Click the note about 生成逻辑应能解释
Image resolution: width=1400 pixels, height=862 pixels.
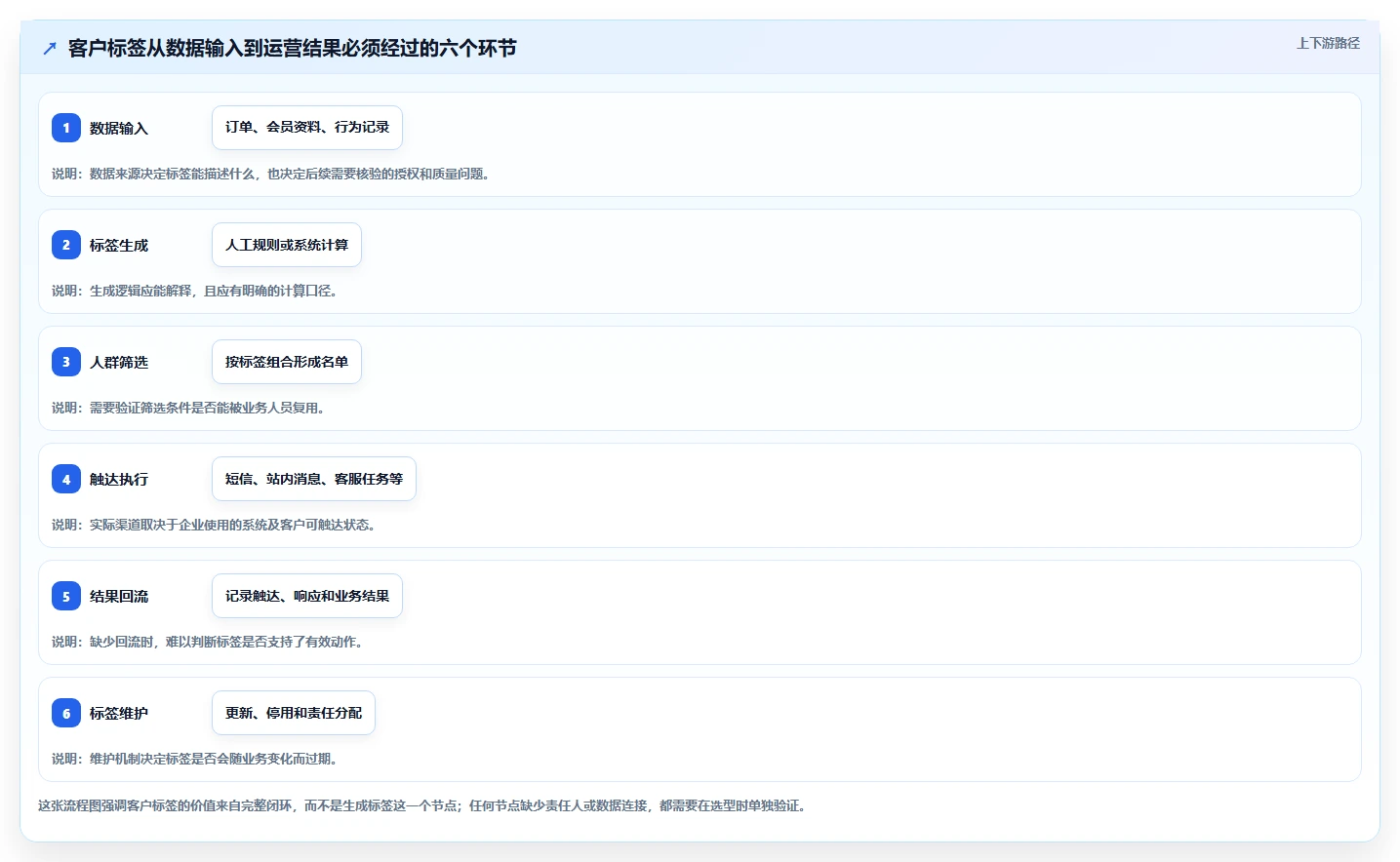click(194, 291)
